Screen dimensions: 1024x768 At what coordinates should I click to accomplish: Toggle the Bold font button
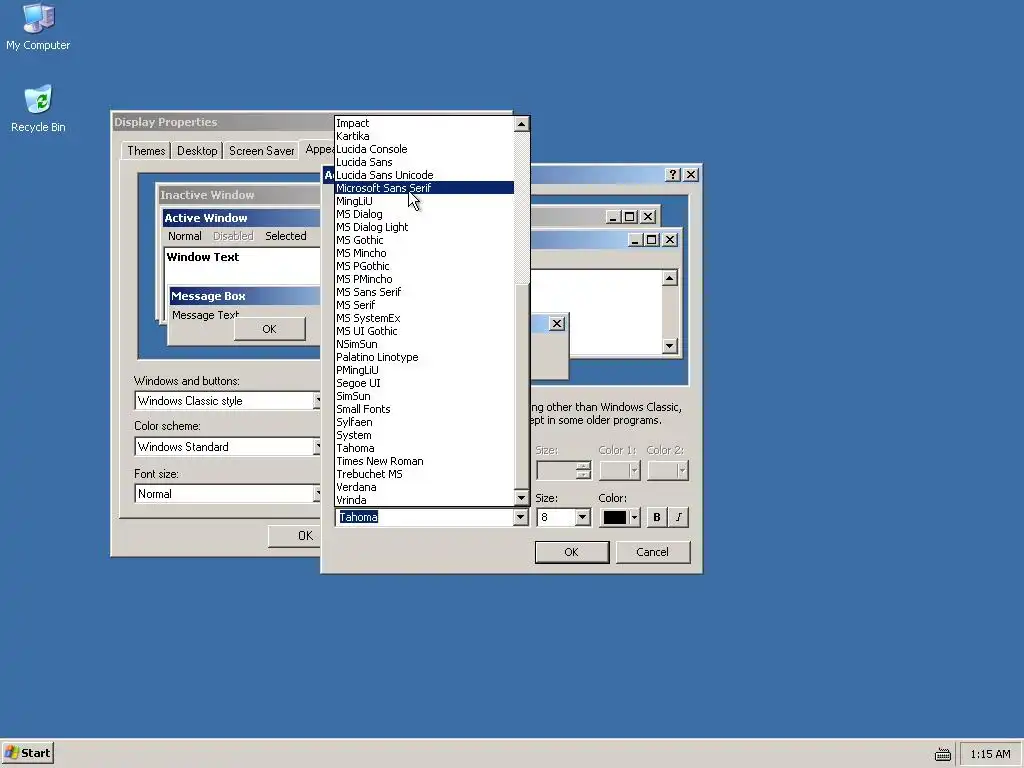656,517
